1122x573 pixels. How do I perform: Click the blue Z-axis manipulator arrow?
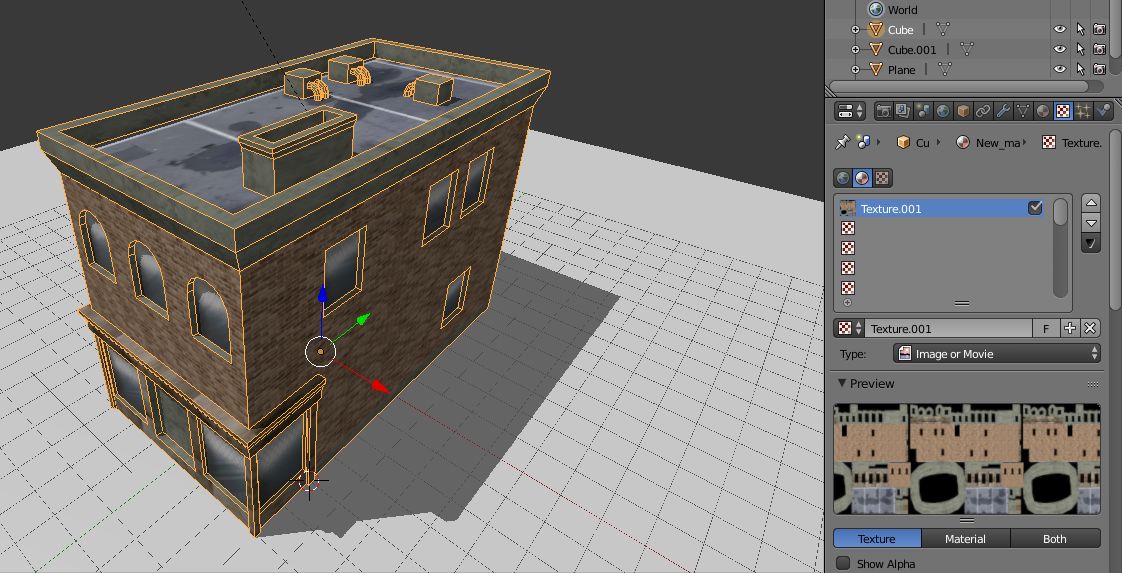click(x=322, y=295)
